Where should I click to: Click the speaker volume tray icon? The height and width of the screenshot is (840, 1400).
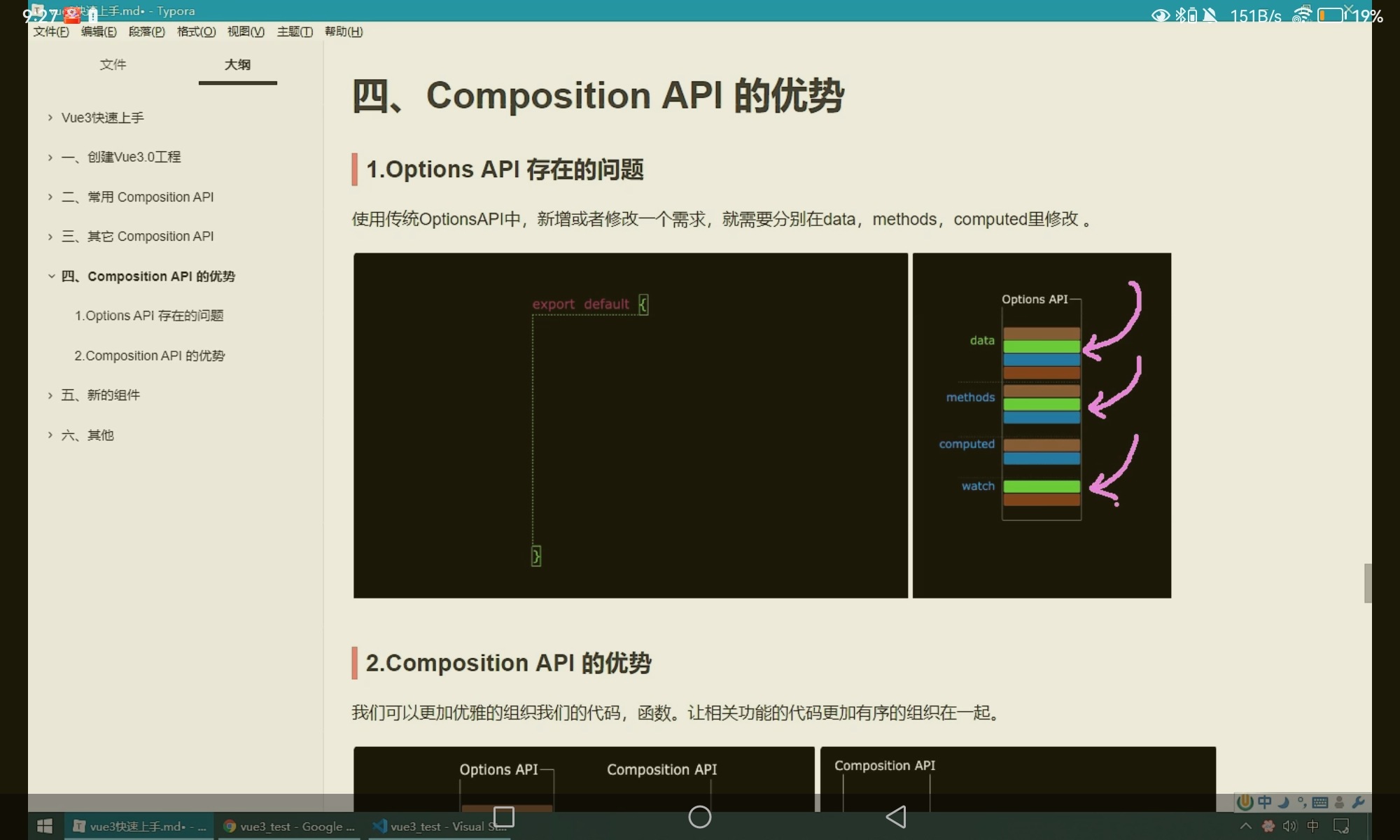point(1289,826)
